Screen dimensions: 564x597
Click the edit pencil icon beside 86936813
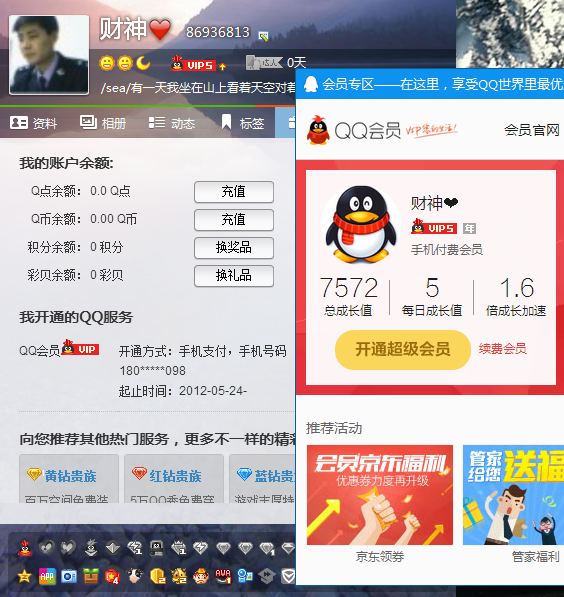[x=263, y=36]
